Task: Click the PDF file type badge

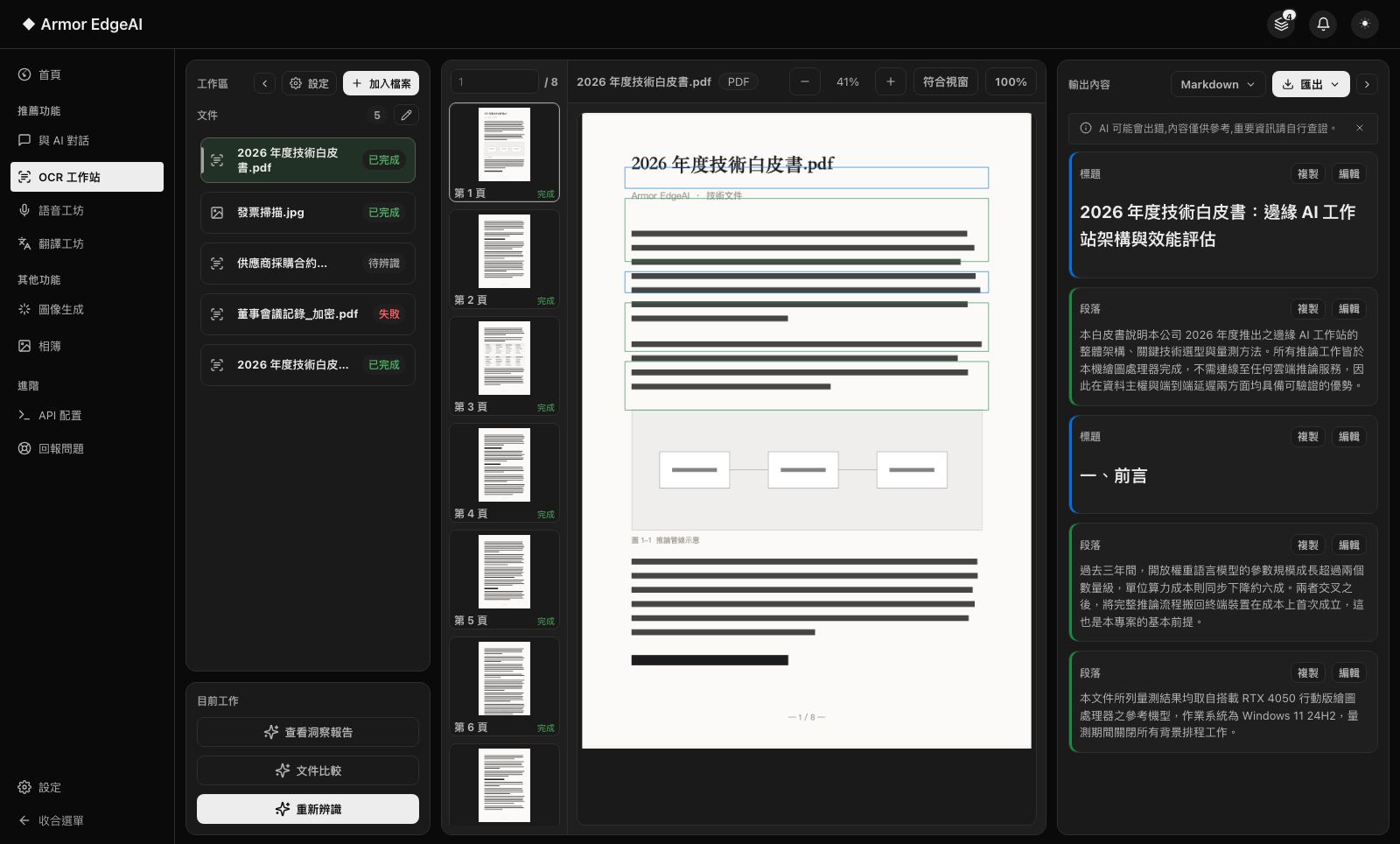Action: (738, 81)
